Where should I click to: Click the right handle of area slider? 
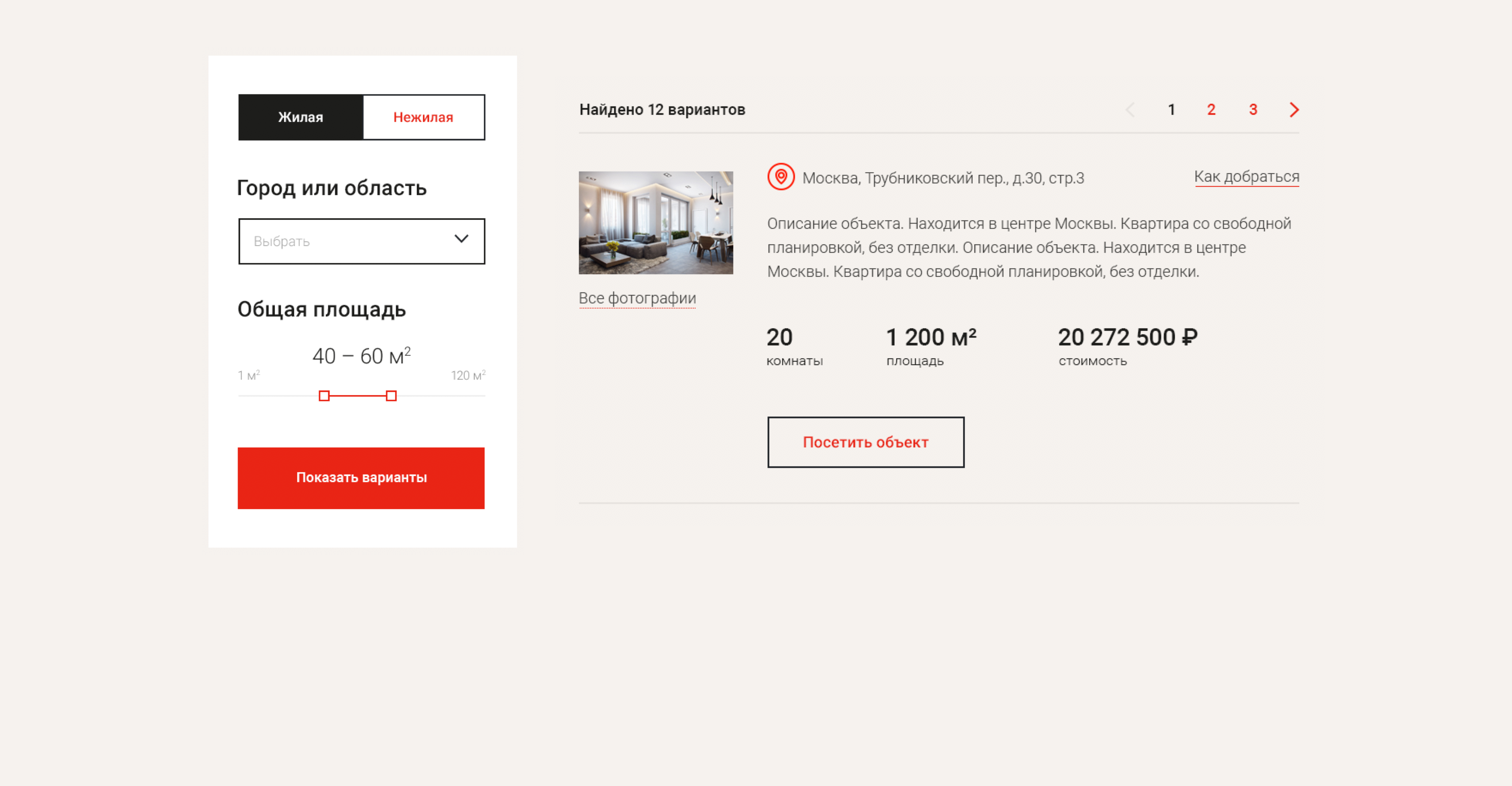tap(391, 396)
